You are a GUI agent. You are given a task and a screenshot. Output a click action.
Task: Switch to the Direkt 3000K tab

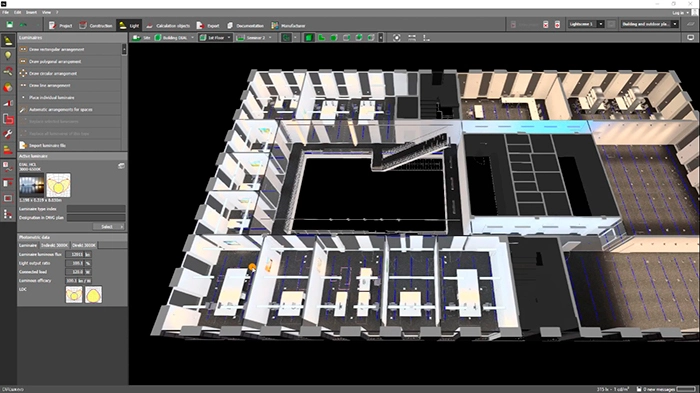point(84,245)
